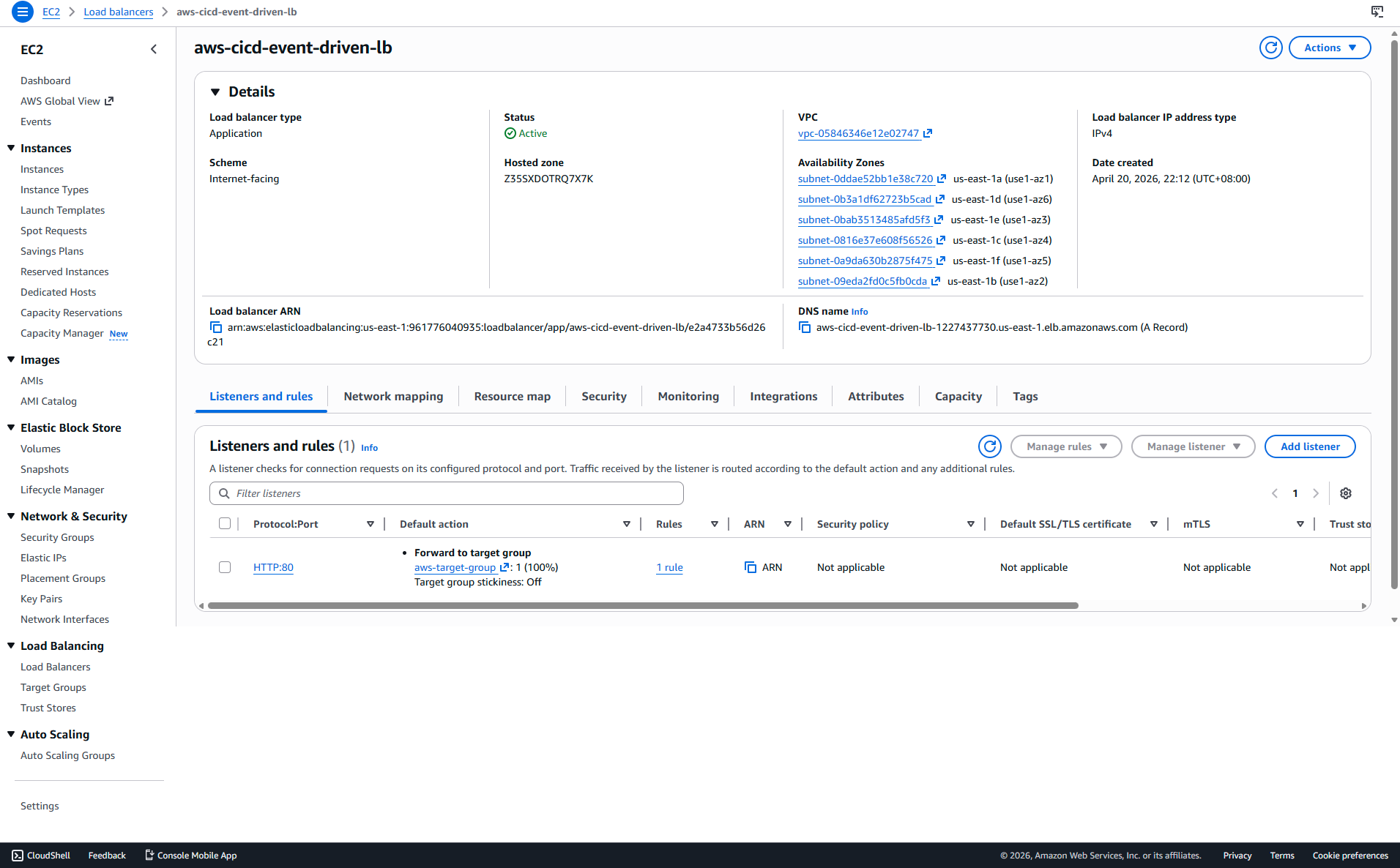The image size is (1400, 868).
Task: Open listener table preferences gear
Action: 1346,493
